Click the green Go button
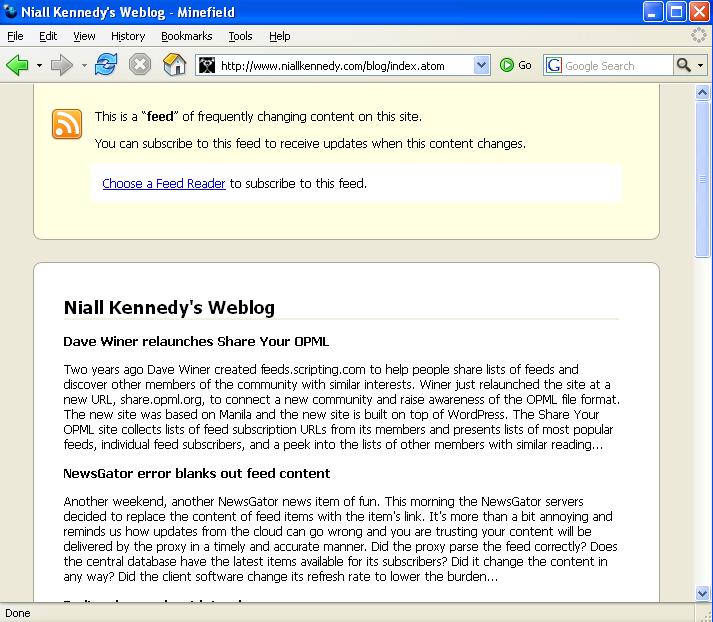The width and height of the screenshot is (713, 622). [x=516, y=65]
